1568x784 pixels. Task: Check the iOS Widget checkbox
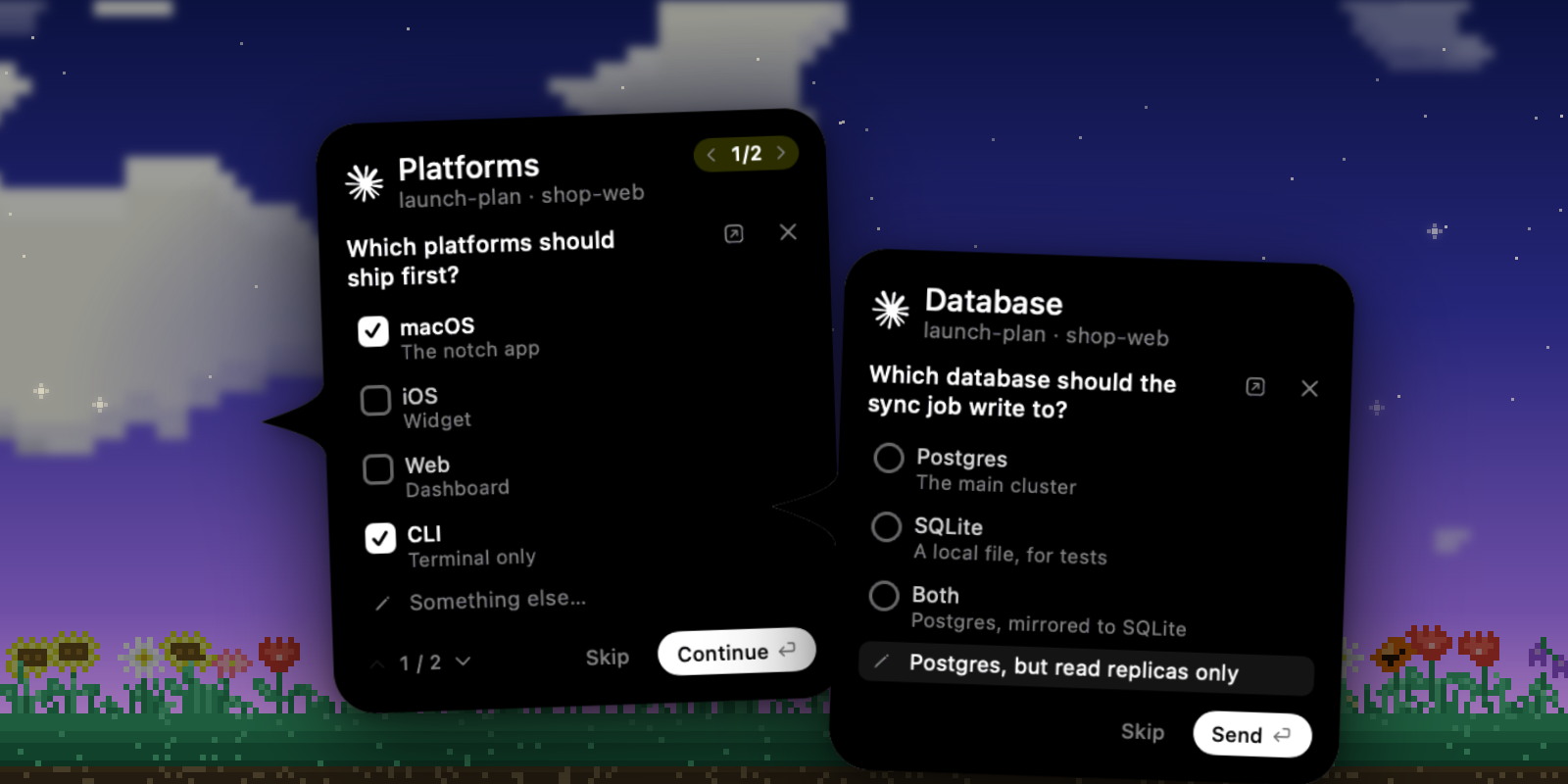[x=375, y=400]
